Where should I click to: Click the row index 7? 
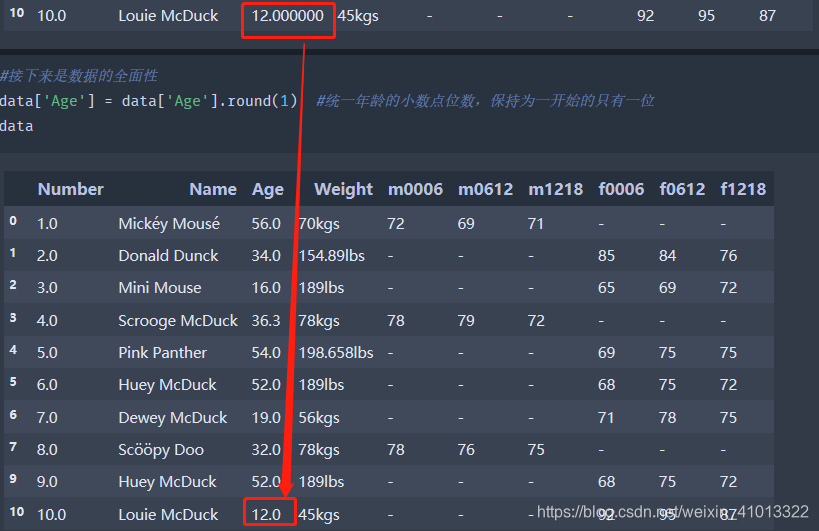pyautogui.click(x=13, y=447)
